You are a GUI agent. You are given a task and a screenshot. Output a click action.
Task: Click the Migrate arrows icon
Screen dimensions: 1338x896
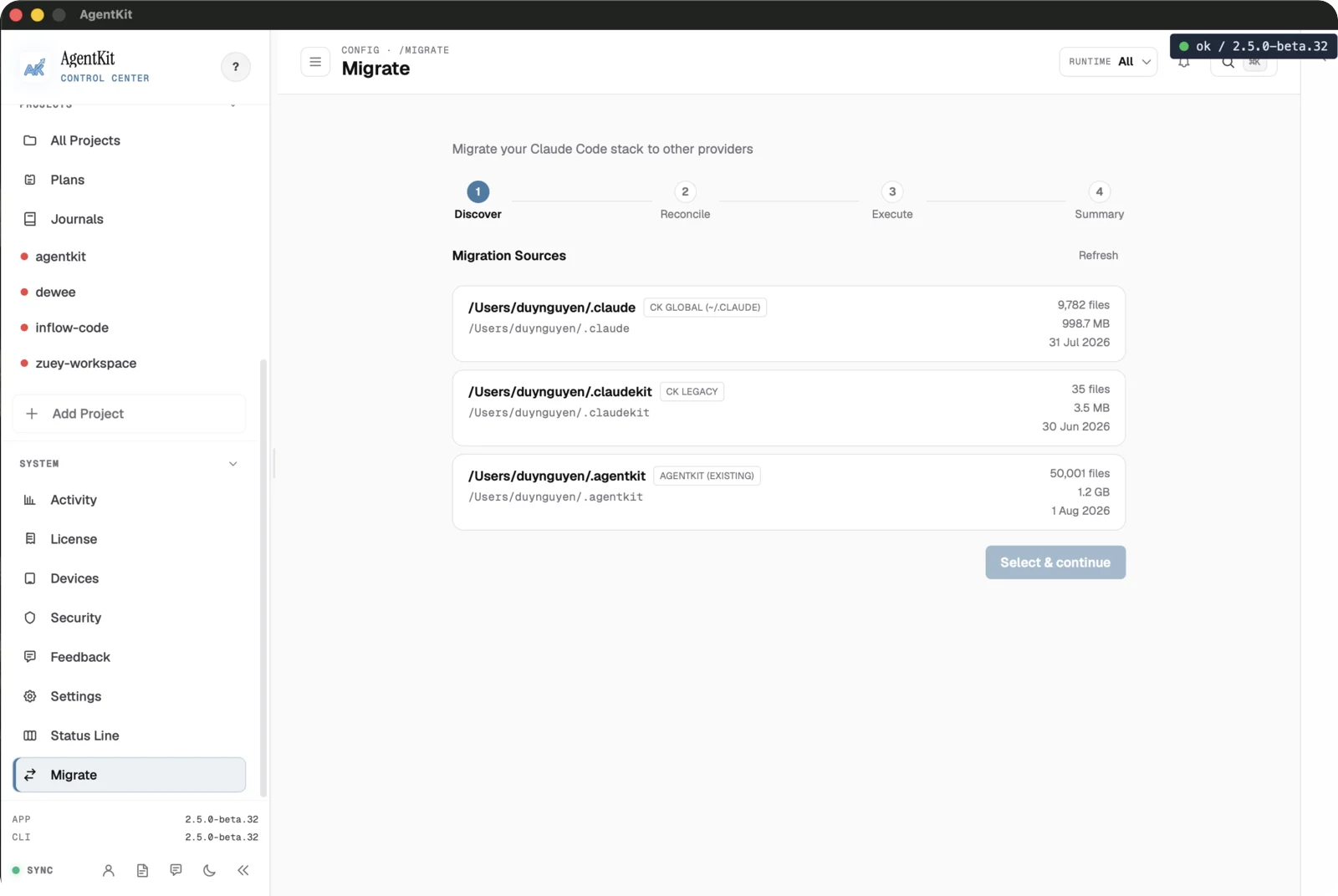(30, 775)
